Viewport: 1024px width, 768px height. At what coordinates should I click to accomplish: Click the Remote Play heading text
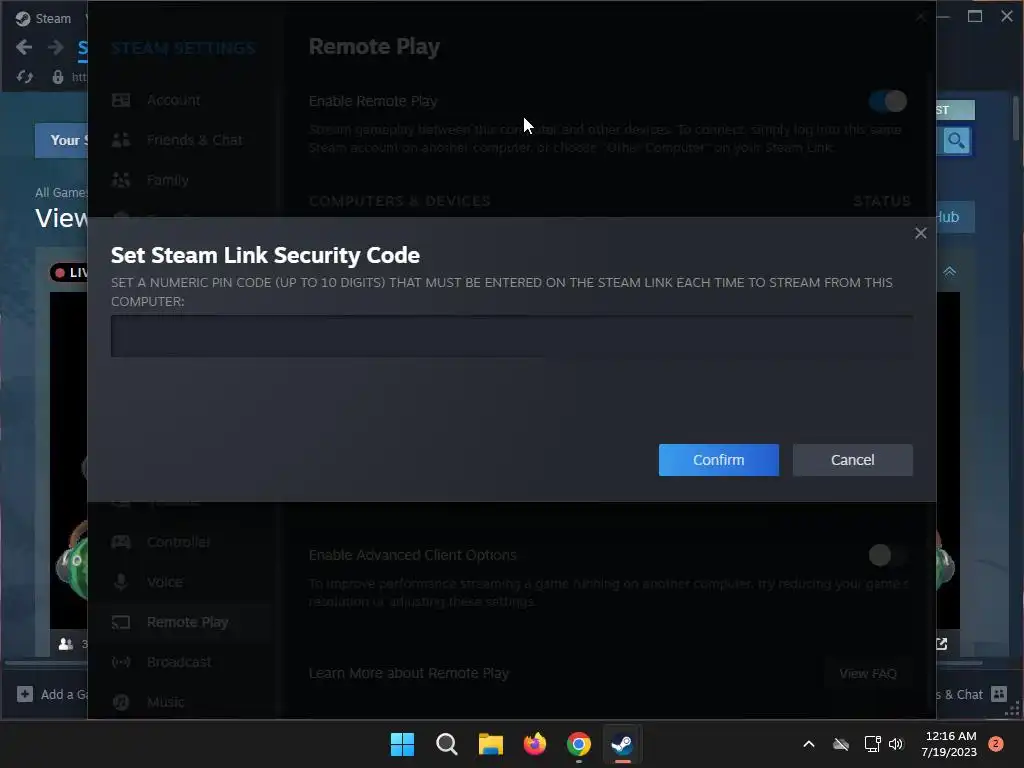[x=374, y=46]
